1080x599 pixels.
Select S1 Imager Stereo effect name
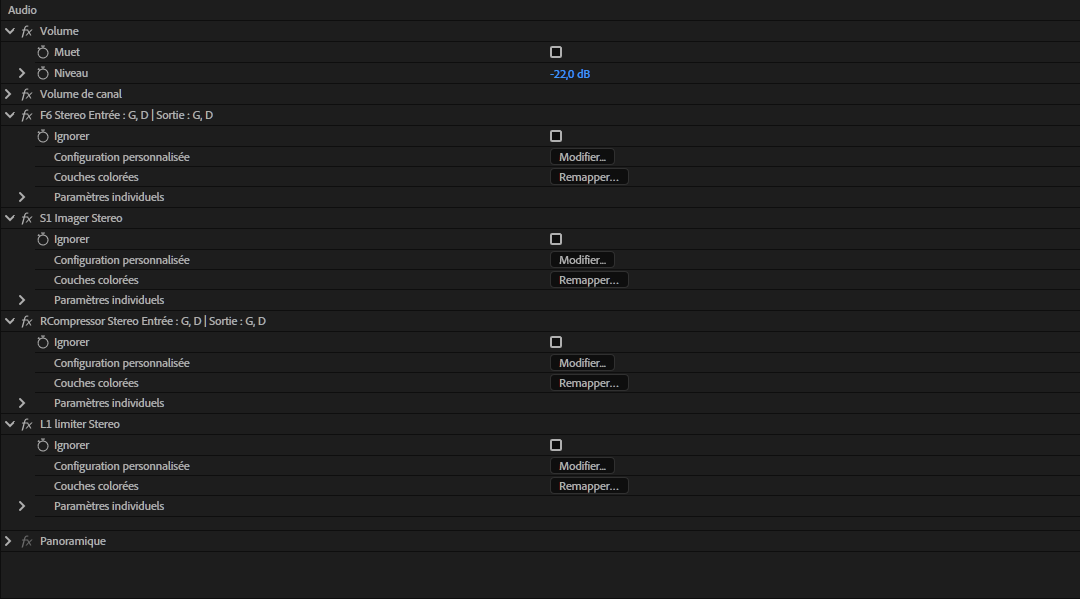click(x=81, y=218)
